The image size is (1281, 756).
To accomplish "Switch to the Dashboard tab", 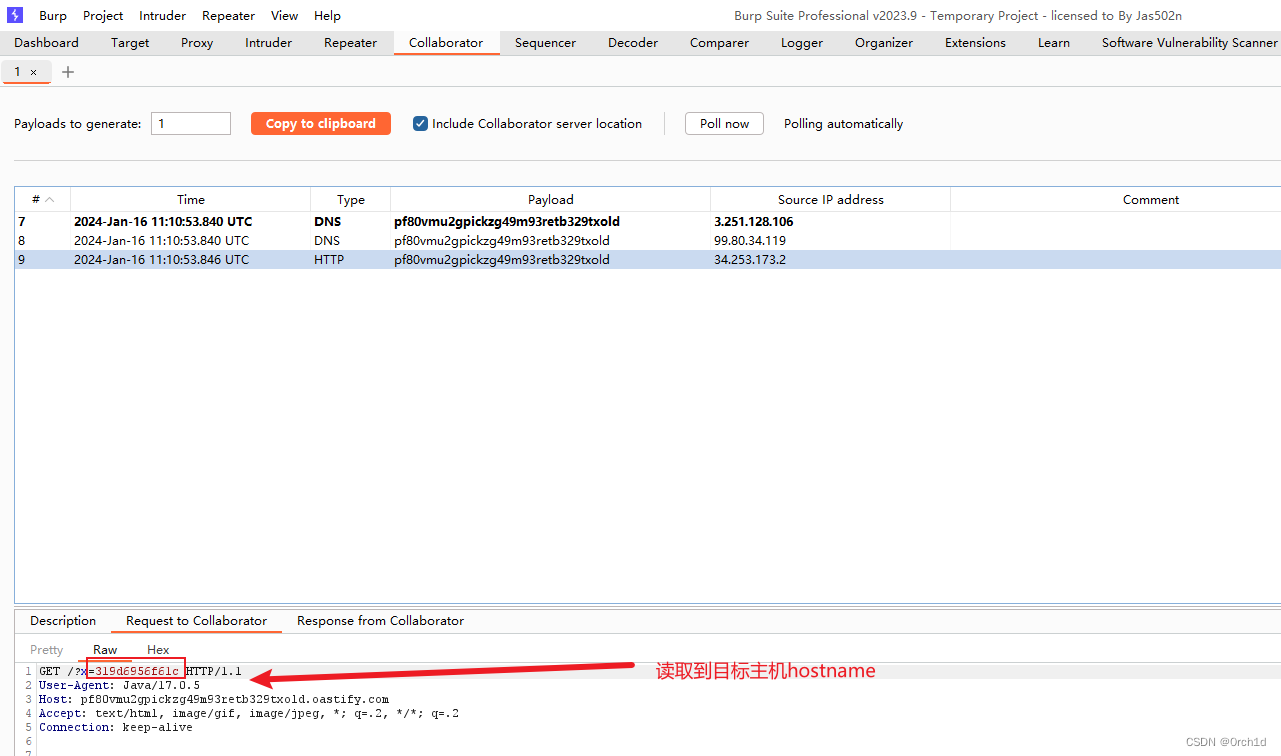I will (x=46, y=43).
